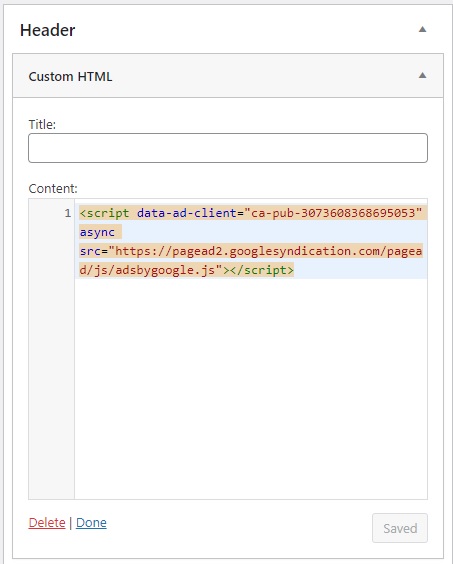Place cursor at closing script tag
The width and height of the screenshot is (453, 564).
coord(262,270)
